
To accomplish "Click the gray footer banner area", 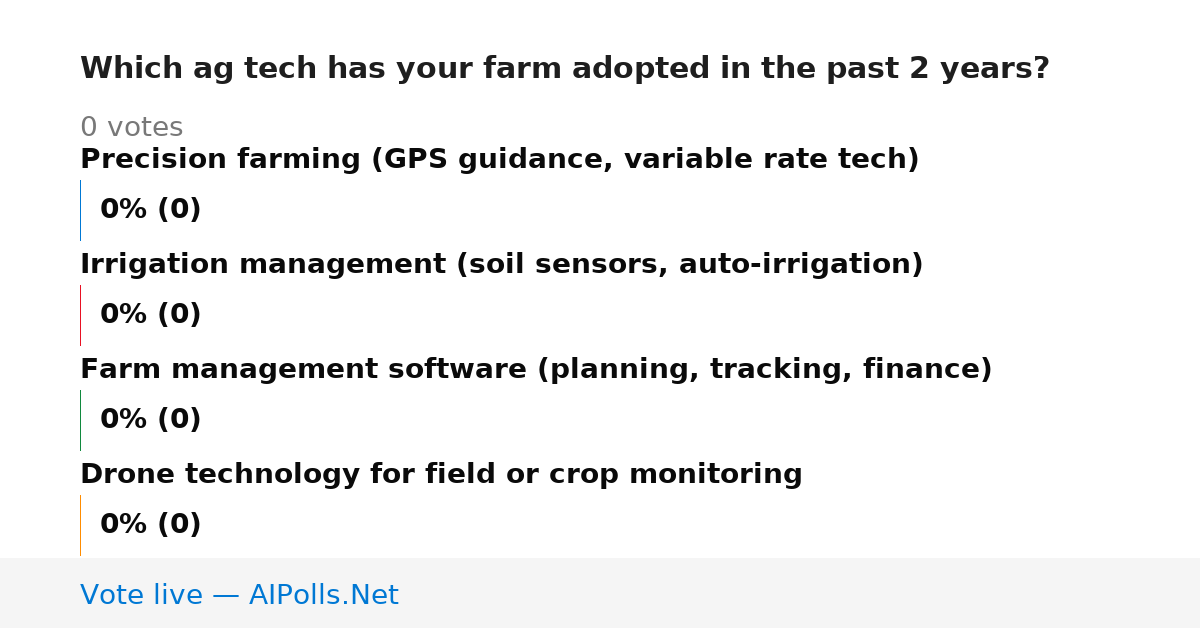I will point(600,593).
